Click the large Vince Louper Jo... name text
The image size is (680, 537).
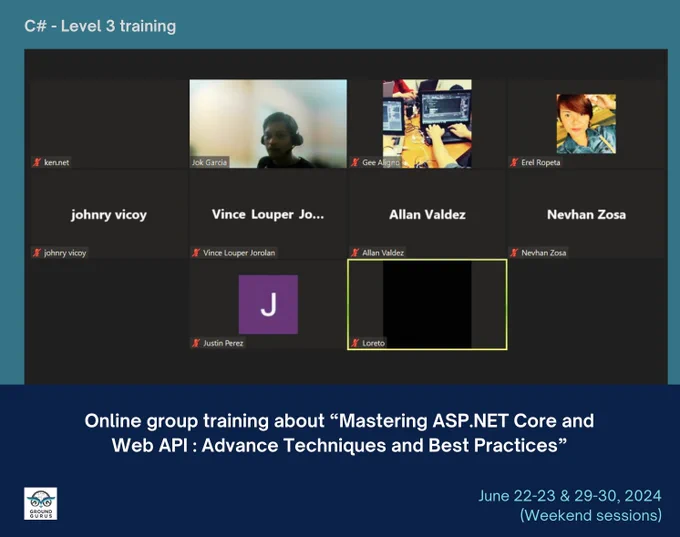click(268, 214)
